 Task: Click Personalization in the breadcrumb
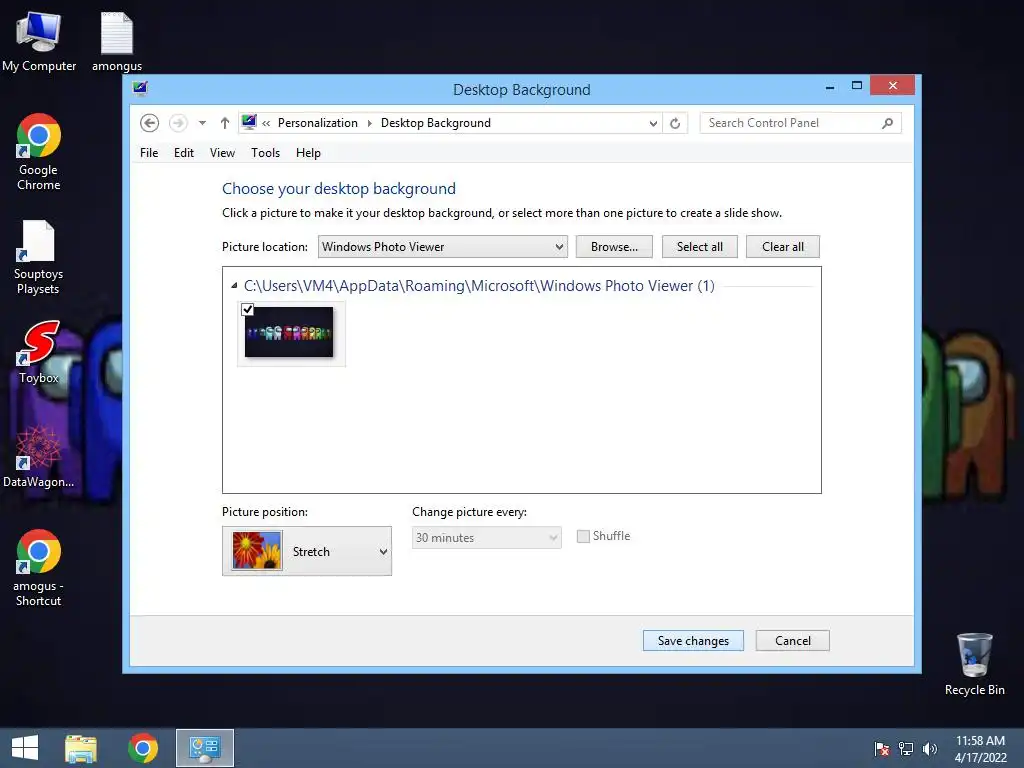click(317, 123)
